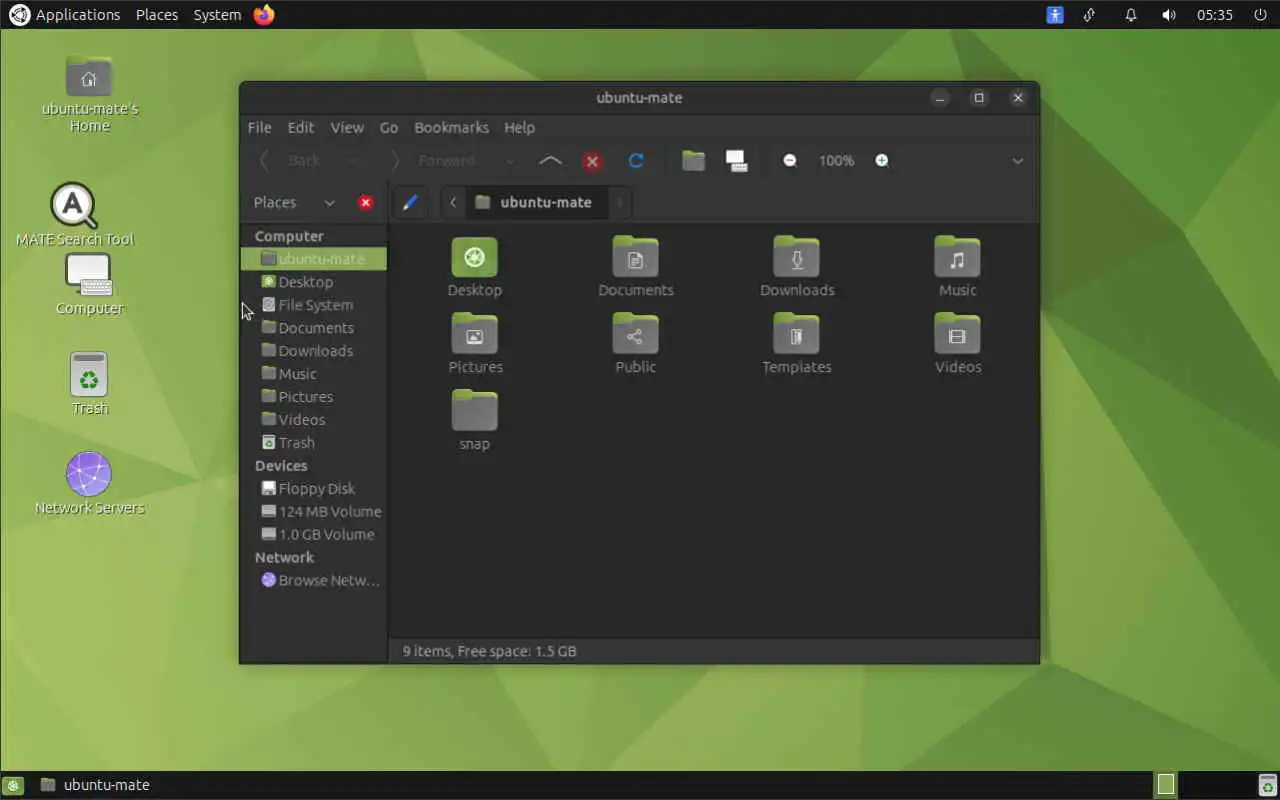1280x800 pixels.
Task: Select Trash in the Places sidebar
Action: coord(314,443)
